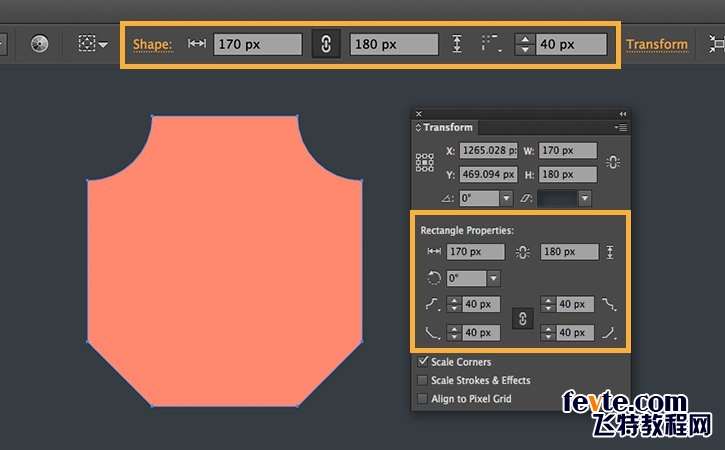Toggle constrain proportions link in control bar

pyautogui.click(x=326, y=44)
